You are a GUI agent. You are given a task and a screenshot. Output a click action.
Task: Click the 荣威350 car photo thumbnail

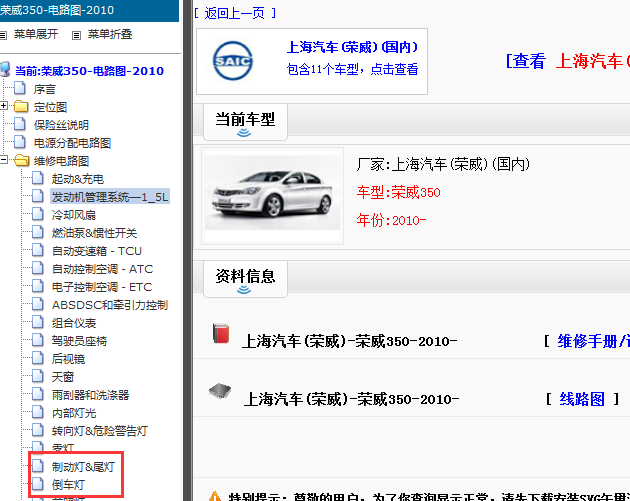[x=272, y=196]
